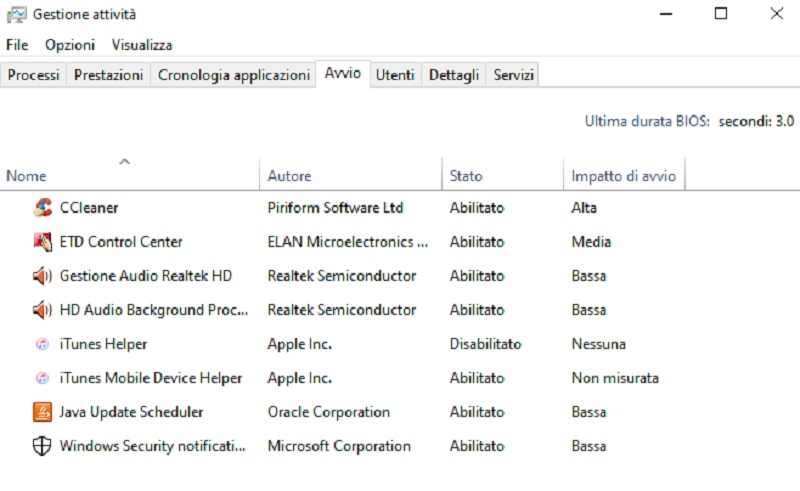This screenshot has height=491, width=800.
Task: Open the Opzioni menu
Action: coord(70,45)
